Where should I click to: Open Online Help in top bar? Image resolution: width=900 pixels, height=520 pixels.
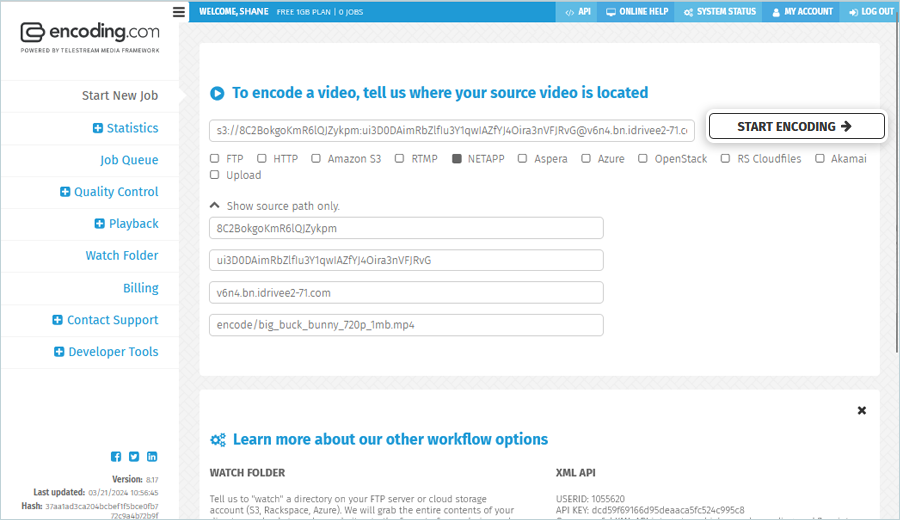[x=637, y=11]
